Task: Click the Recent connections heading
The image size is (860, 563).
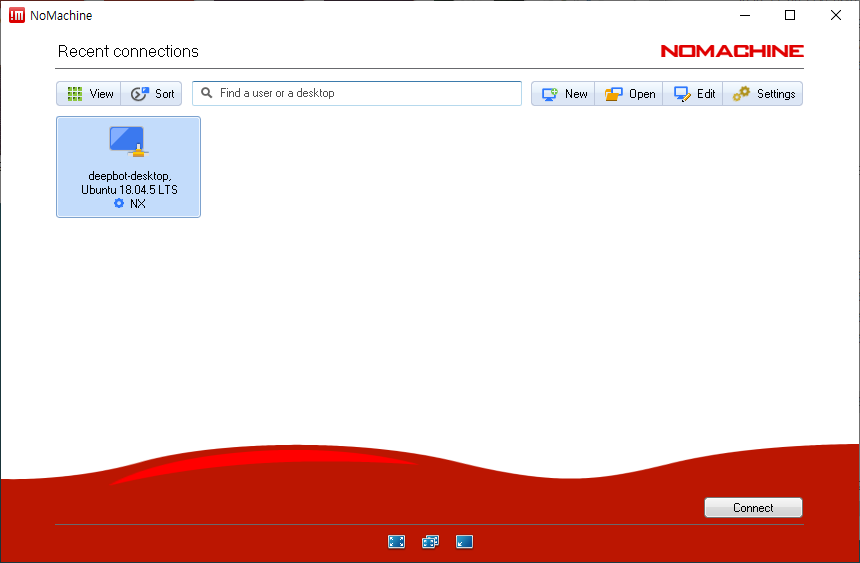Action: pyautogui.click(x=128, y=52)
